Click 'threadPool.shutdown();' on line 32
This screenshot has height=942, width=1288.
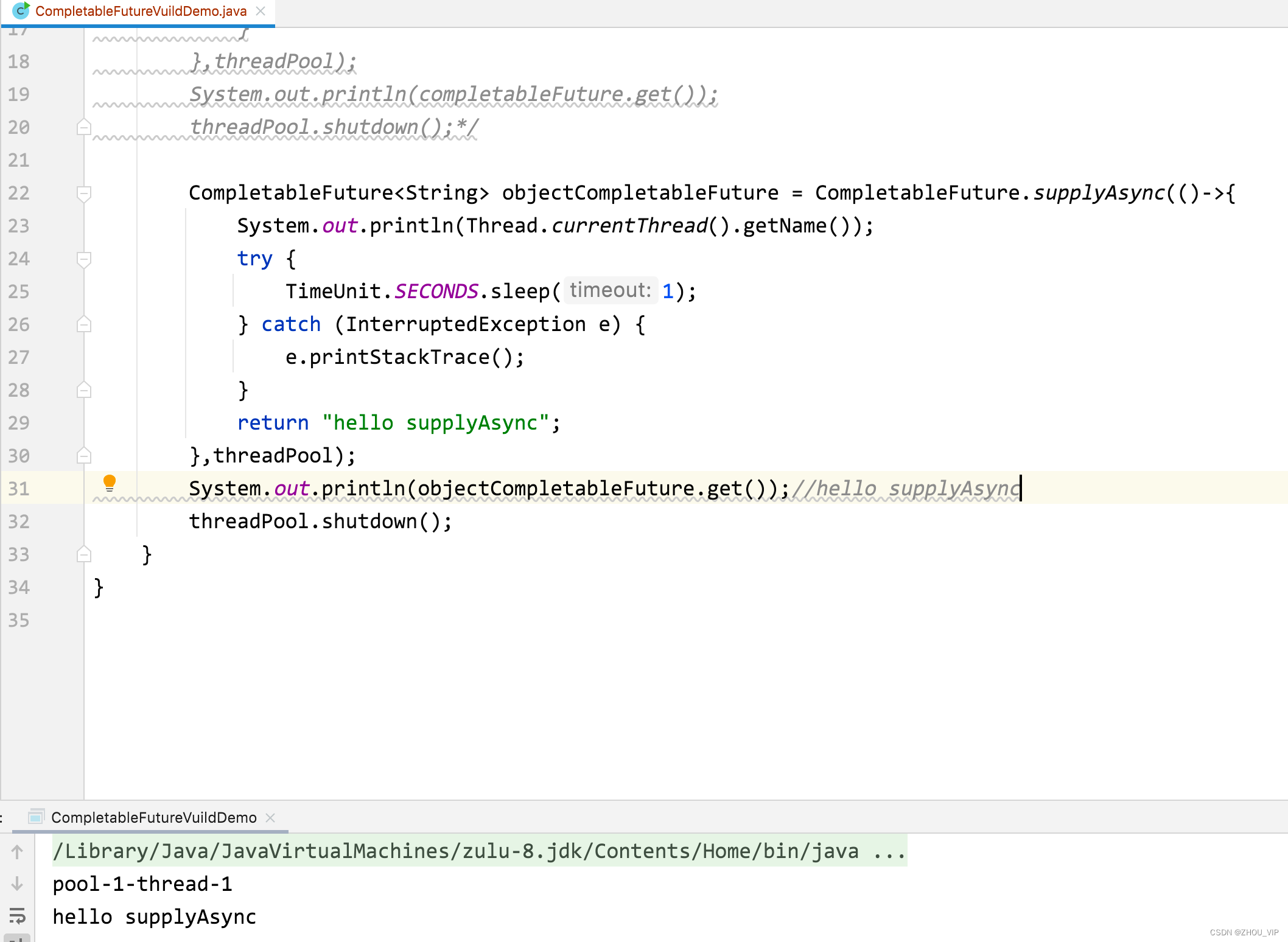click(321, 522)
